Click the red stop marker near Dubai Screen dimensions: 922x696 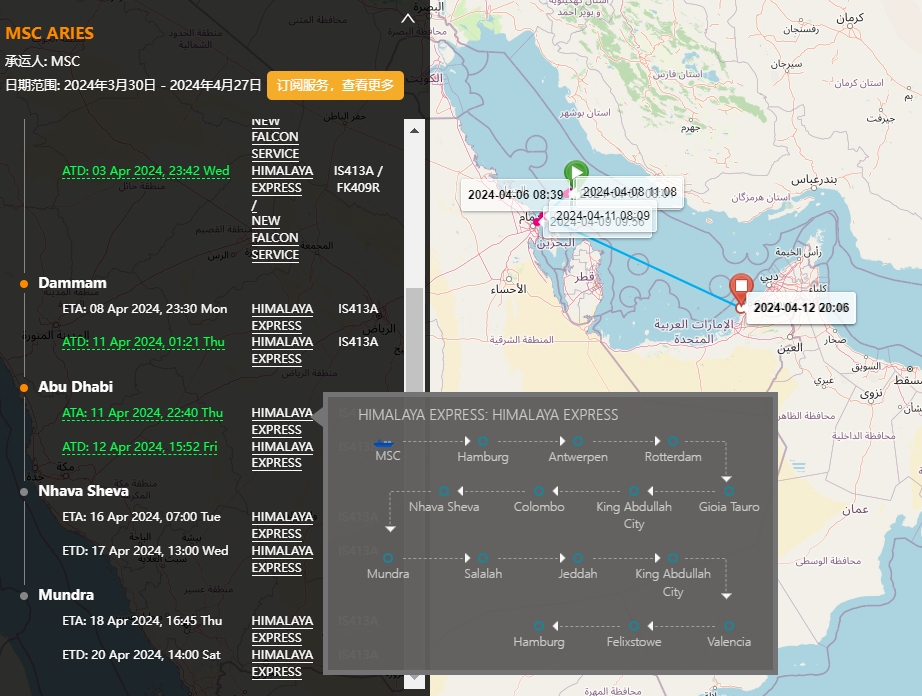point(741,287)
